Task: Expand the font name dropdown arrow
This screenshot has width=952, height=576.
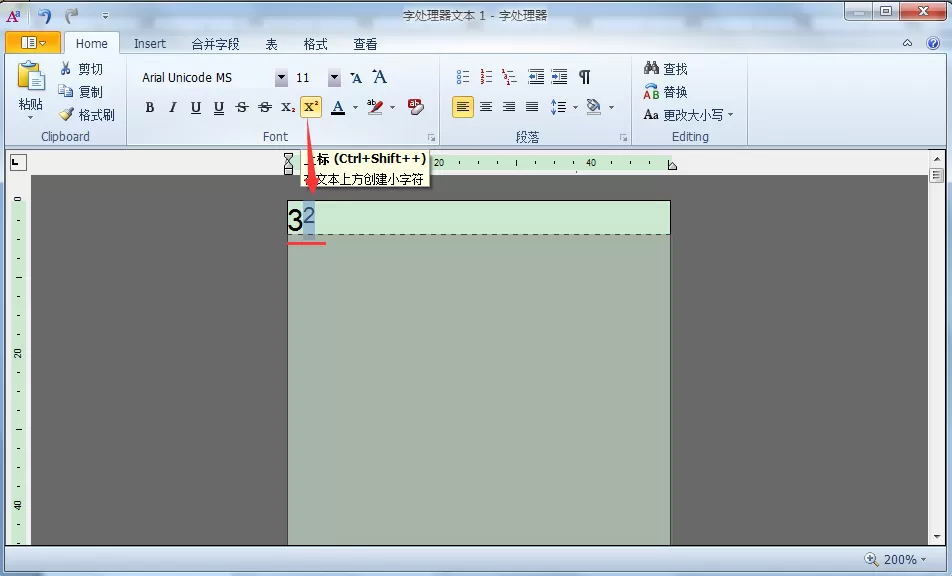Action: click(x=281, y=78)
